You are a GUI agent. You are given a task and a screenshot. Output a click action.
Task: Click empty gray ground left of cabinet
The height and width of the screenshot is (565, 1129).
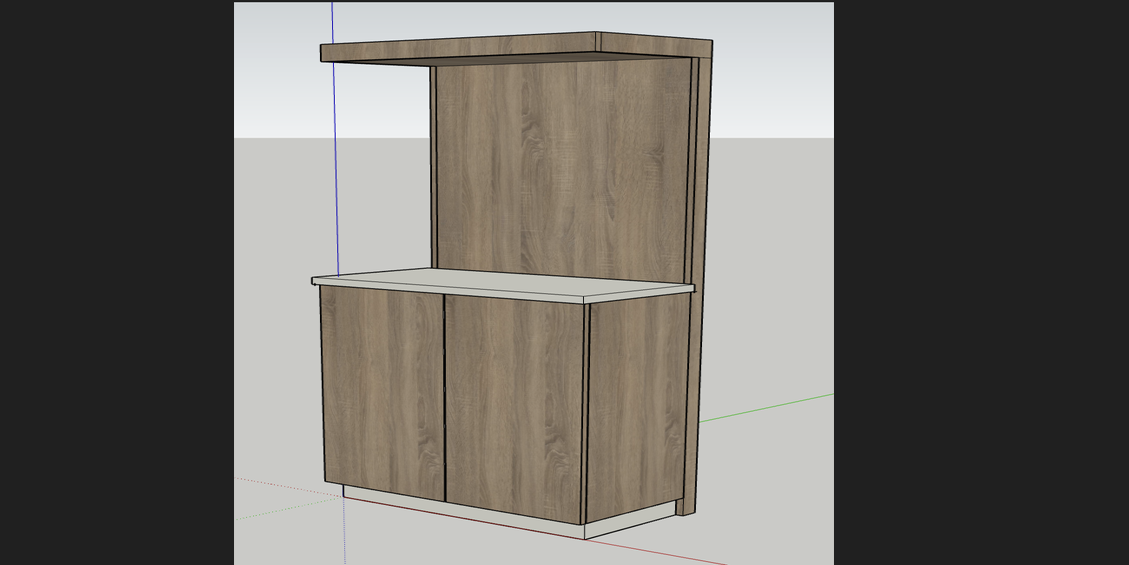(x=275, y=350)
